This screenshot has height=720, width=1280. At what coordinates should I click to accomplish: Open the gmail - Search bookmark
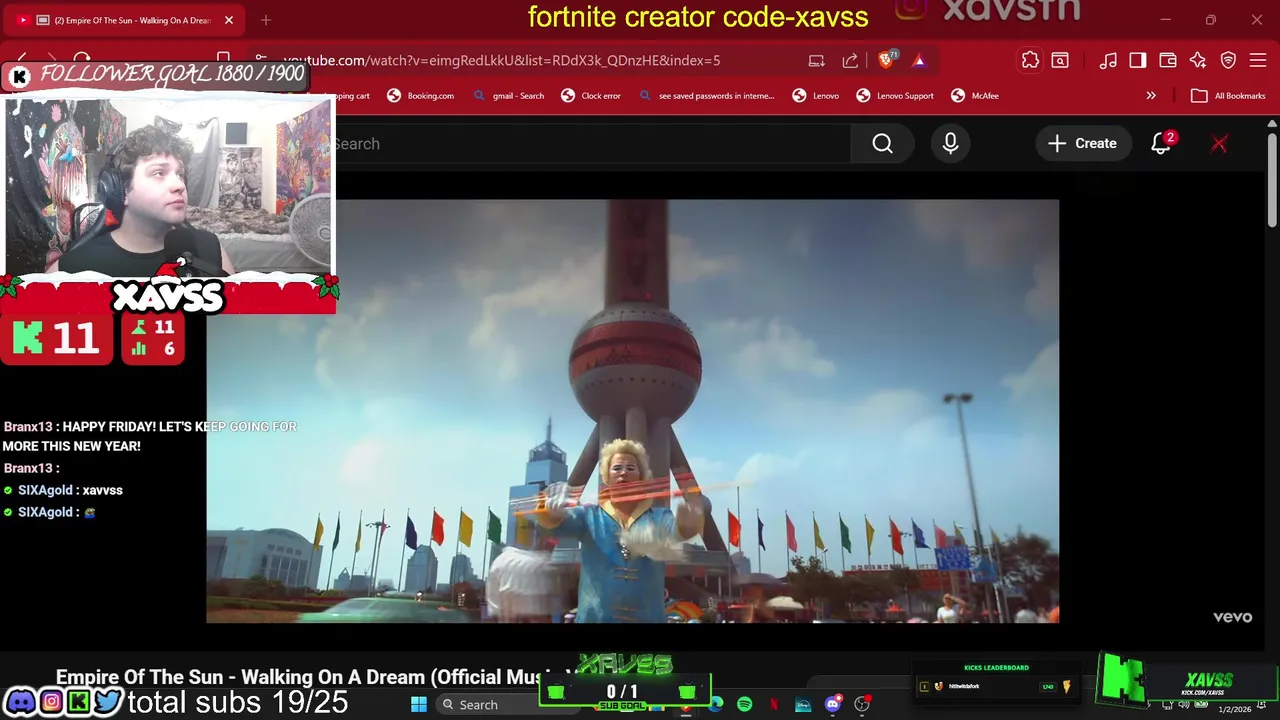(x=509, y=96)
